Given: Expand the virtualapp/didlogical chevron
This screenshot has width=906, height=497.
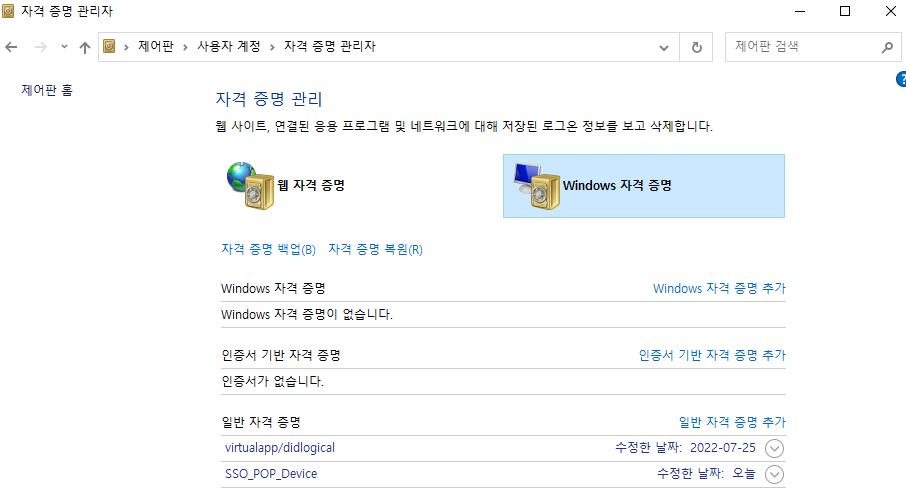Looking at the screenshot, I should 774,448.
